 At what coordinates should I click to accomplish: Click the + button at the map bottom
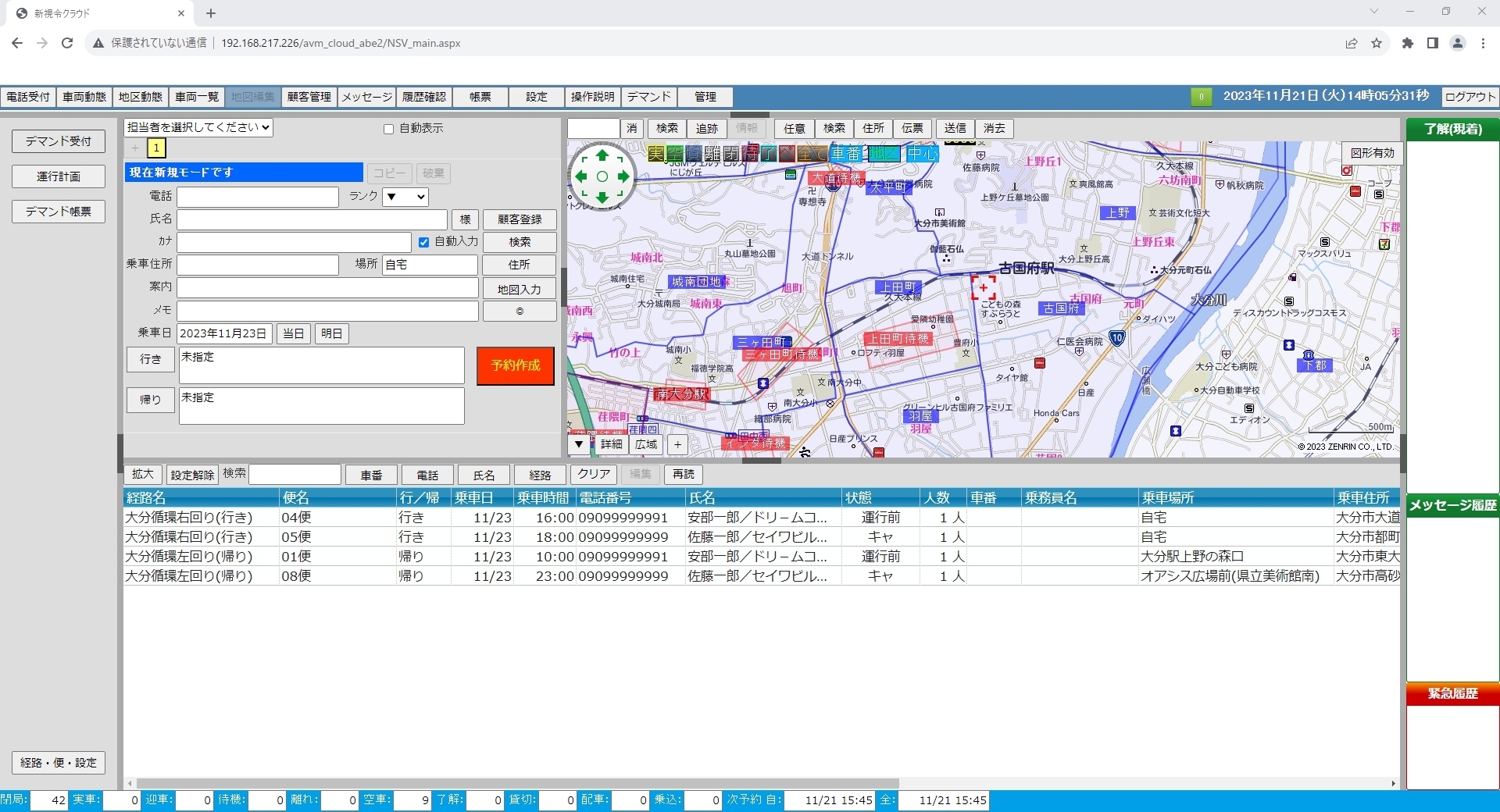(x=677, y=444)
